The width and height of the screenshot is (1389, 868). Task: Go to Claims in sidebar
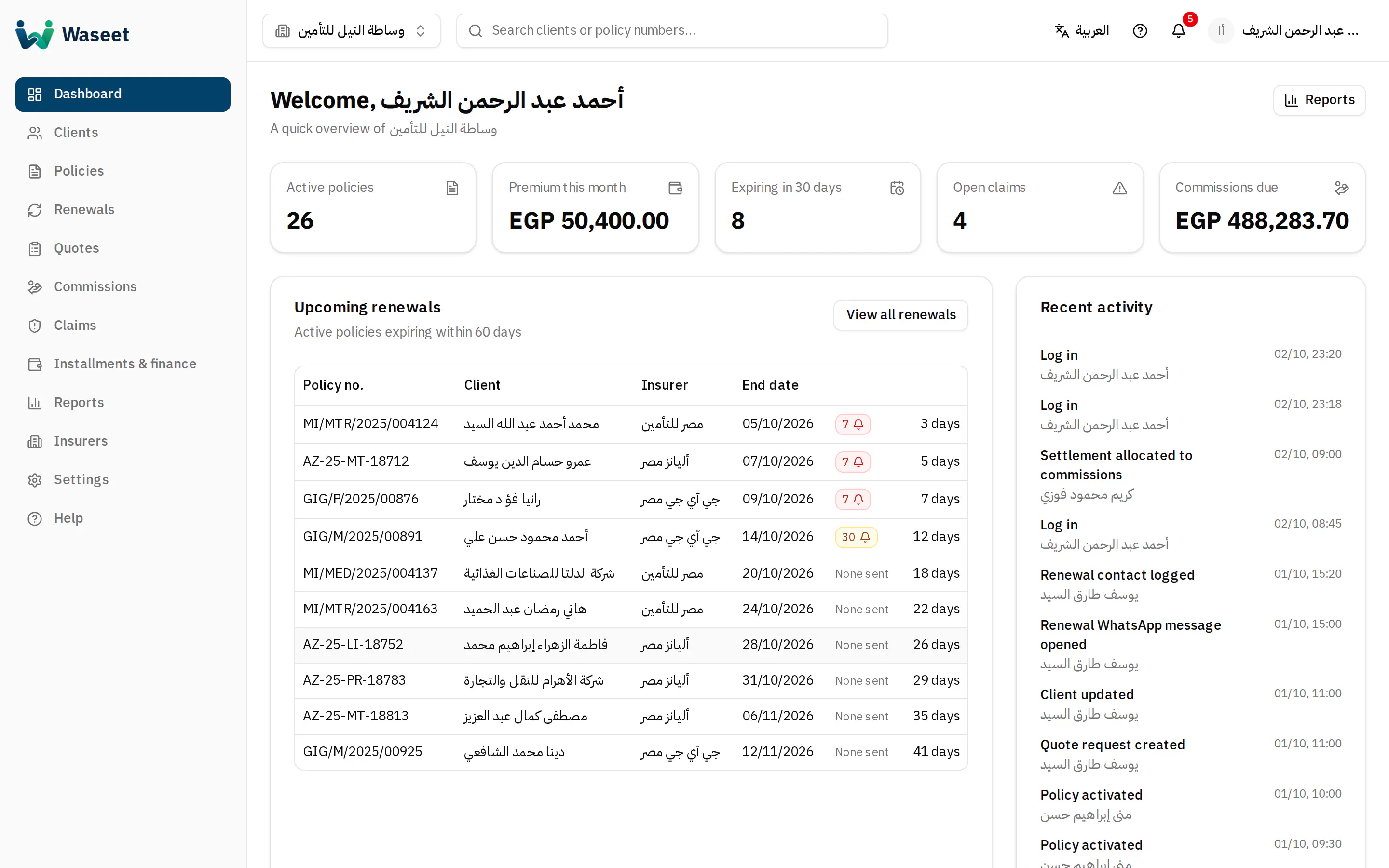(x=123, y=325)
